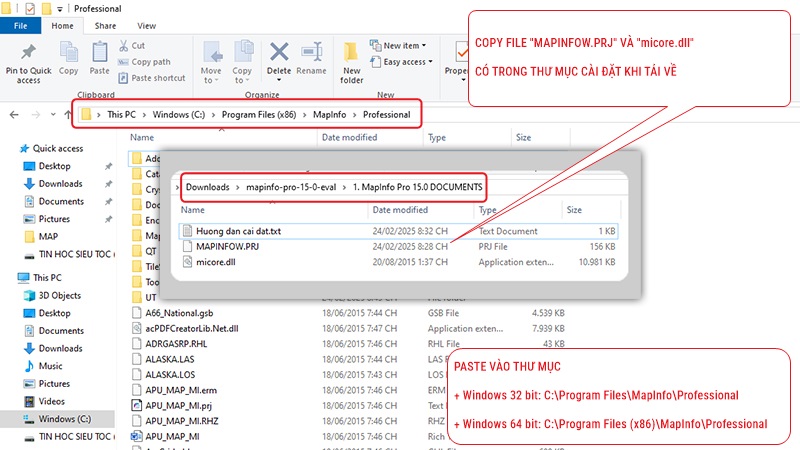Open the New item dropdown
This screenshot has height=450, width=800.
398,45
